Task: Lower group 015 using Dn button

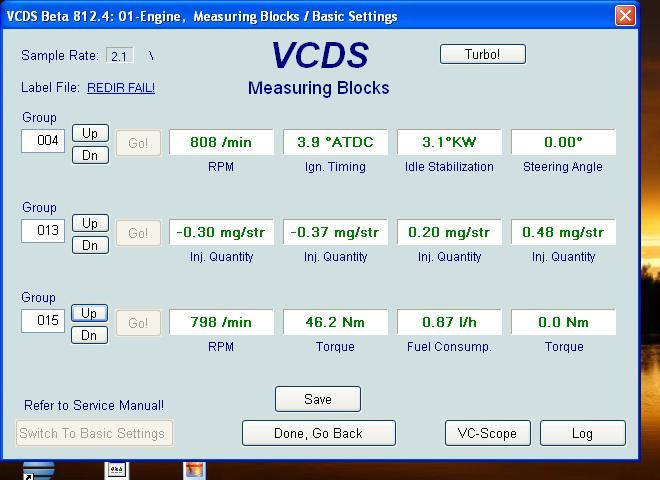Action: 89,335
